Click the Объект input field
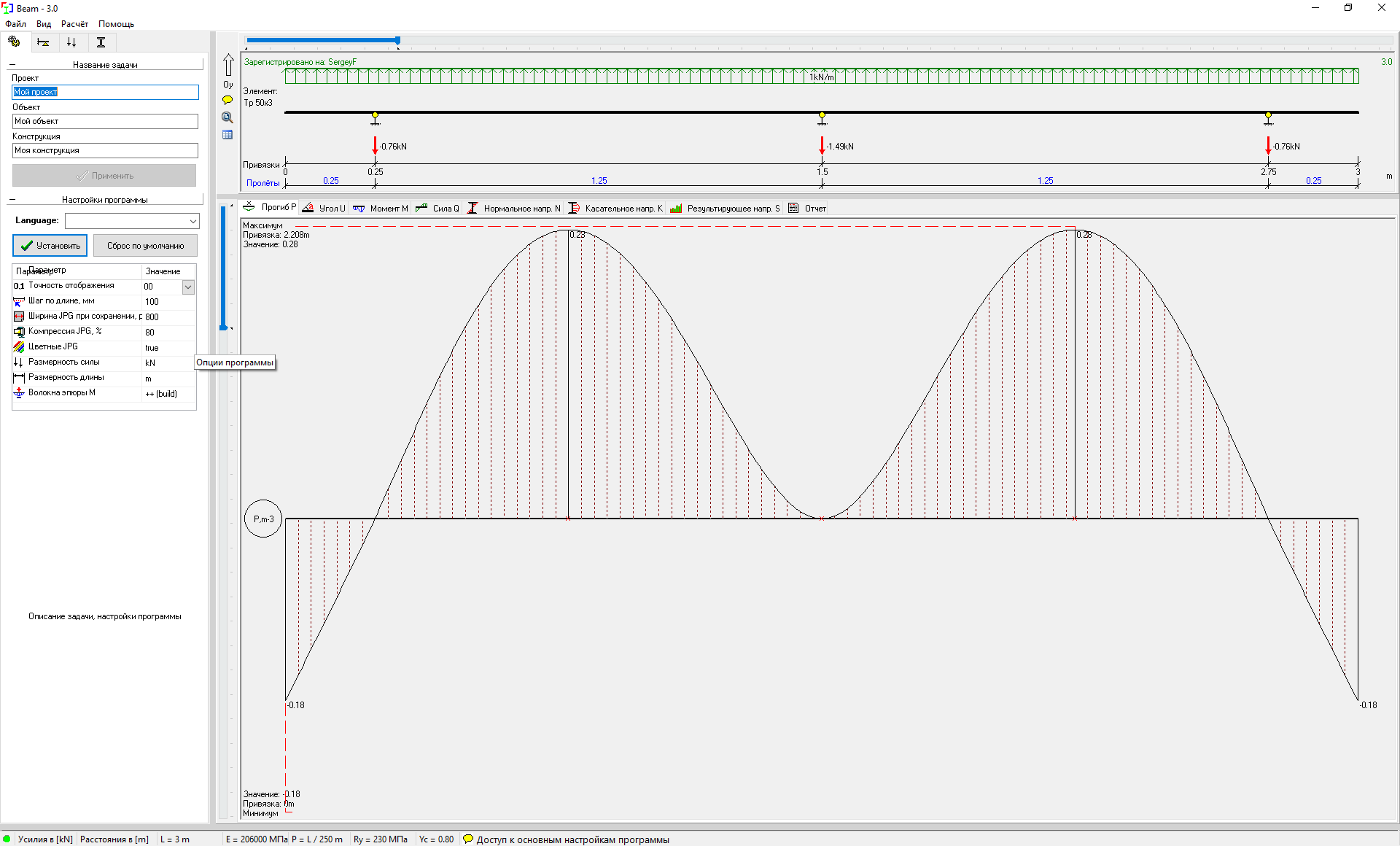This screenshot has width=1400, height=846. [105, 121]
